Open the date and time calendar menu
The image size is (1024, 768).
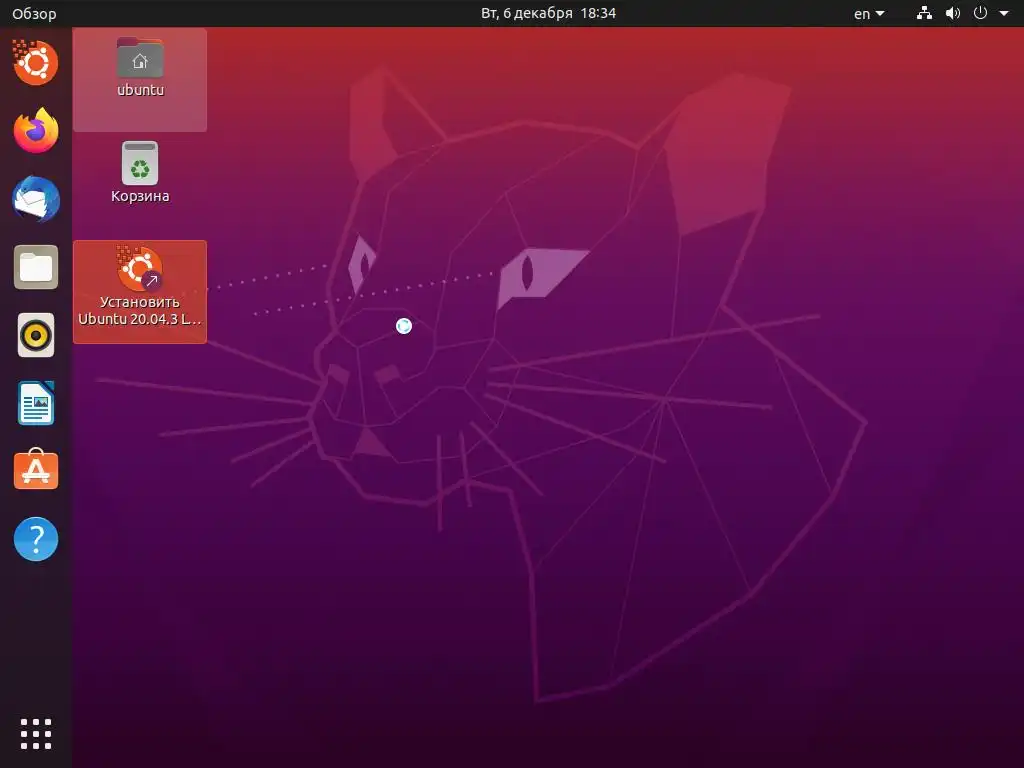tap(548, 13)
